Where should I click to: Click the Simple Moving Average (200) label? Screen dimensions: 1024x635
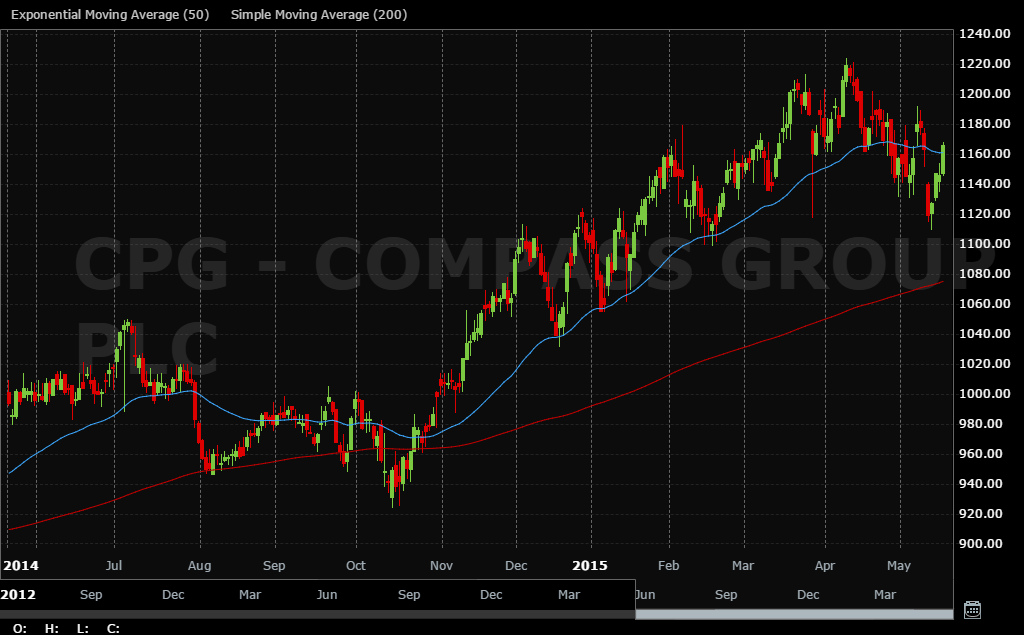(317, 15)
